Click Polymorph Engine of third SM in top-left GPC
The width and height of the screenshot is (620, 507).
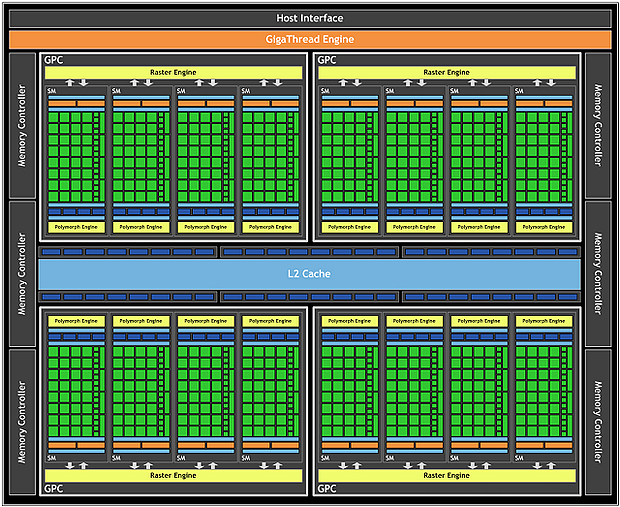[x=206, y=227]
